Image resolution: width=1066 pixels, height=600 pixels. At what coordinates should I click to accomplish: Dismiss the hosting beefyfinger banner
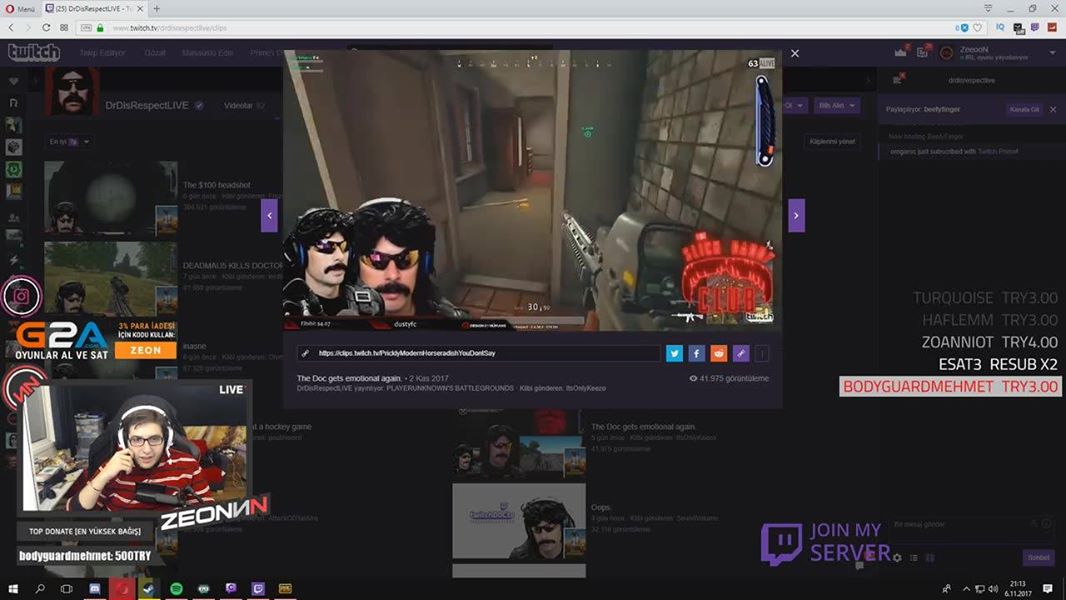pyautogui.click(x=1053, y=109)
